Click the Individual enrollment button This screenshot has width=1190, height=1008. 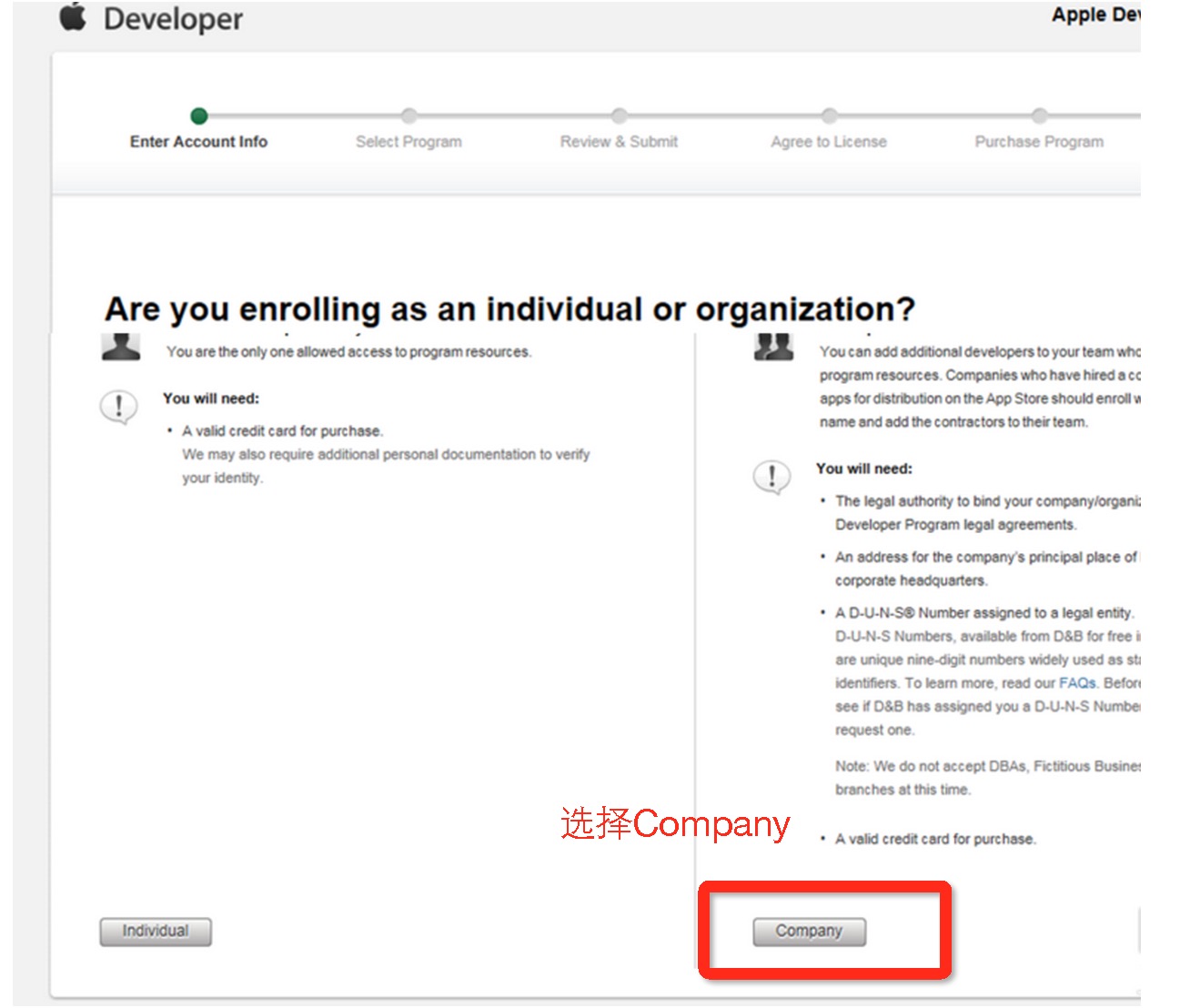click(156, 932)
